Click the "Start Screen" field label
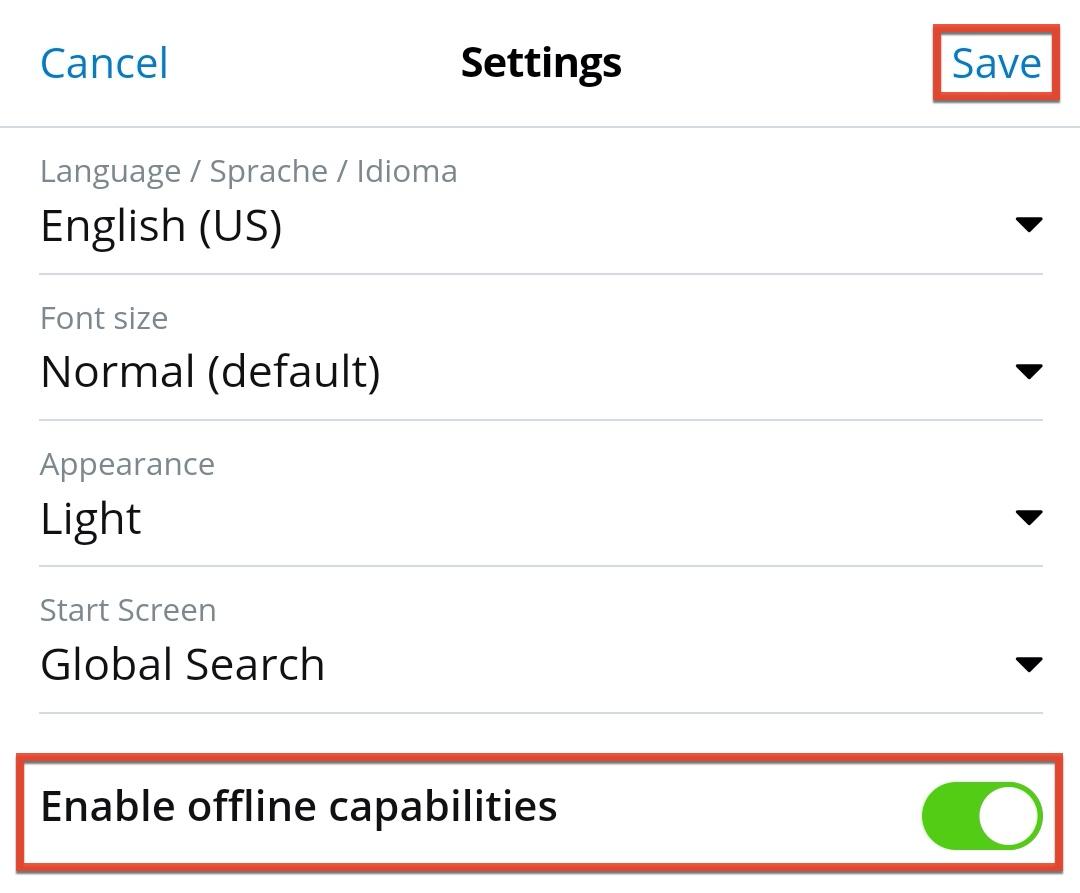Image resolution: width=1080 pixels, height=893 pixels. click(128, 610)
